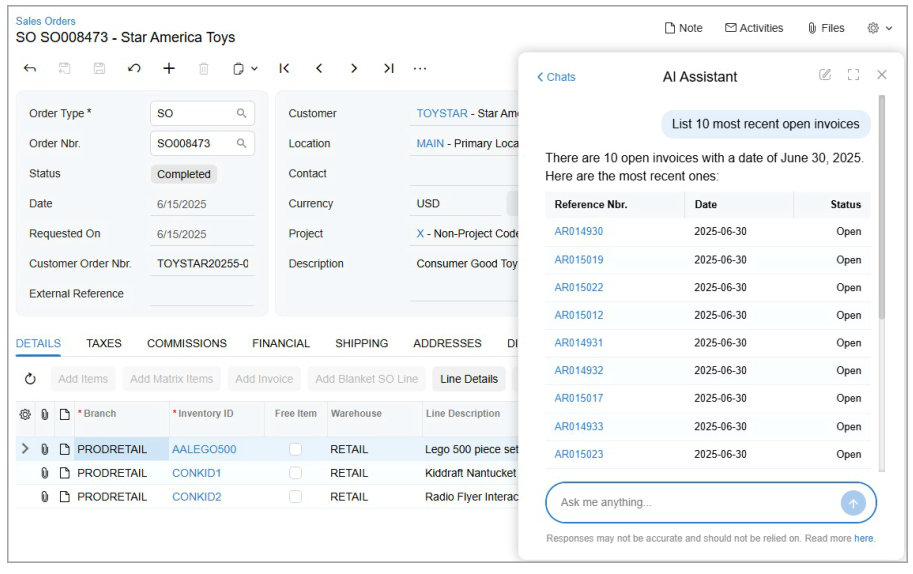The width and height of the screenshot is (913, 574).
Task: Open the clipboard dropdown arrow
Action: click(x=254, y=69)
